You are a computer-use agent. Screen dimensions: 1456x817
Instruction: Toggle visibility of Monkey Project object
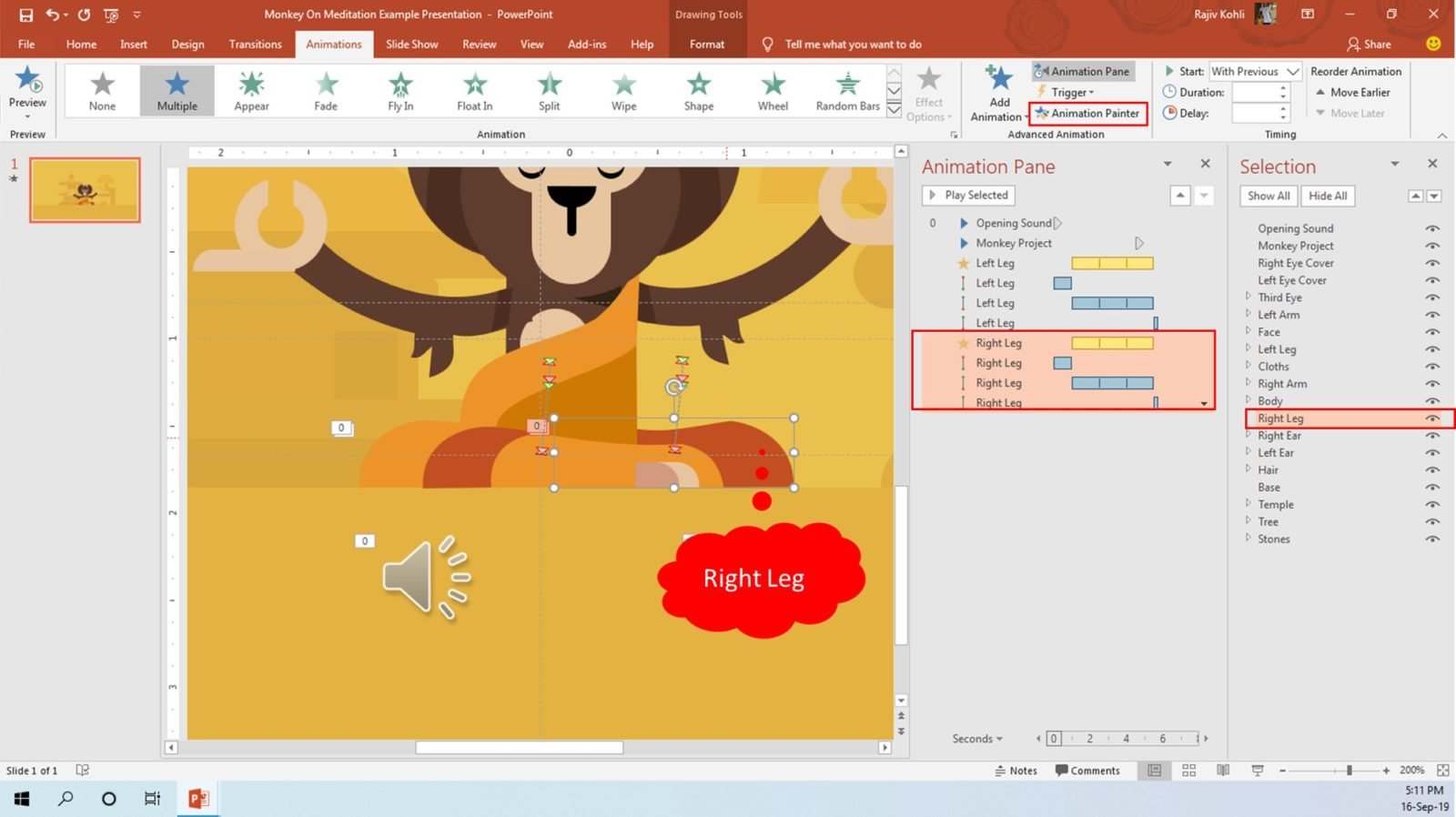(1432, 246)
